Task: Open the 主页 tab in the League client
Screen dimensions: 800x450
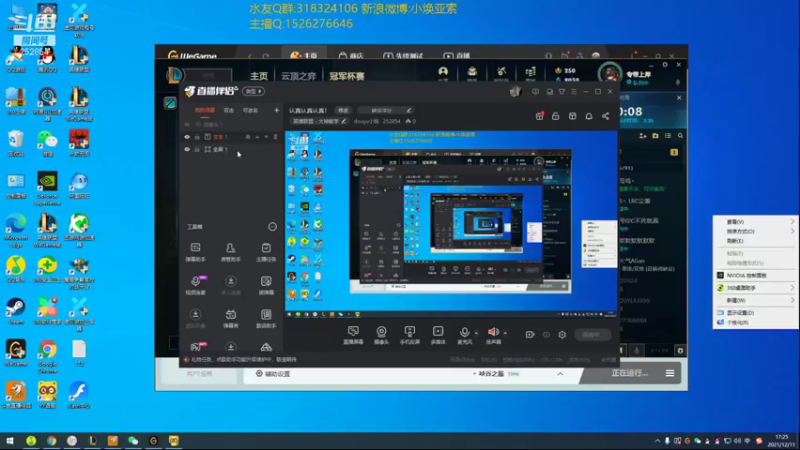Action: [x=259, y=76]
